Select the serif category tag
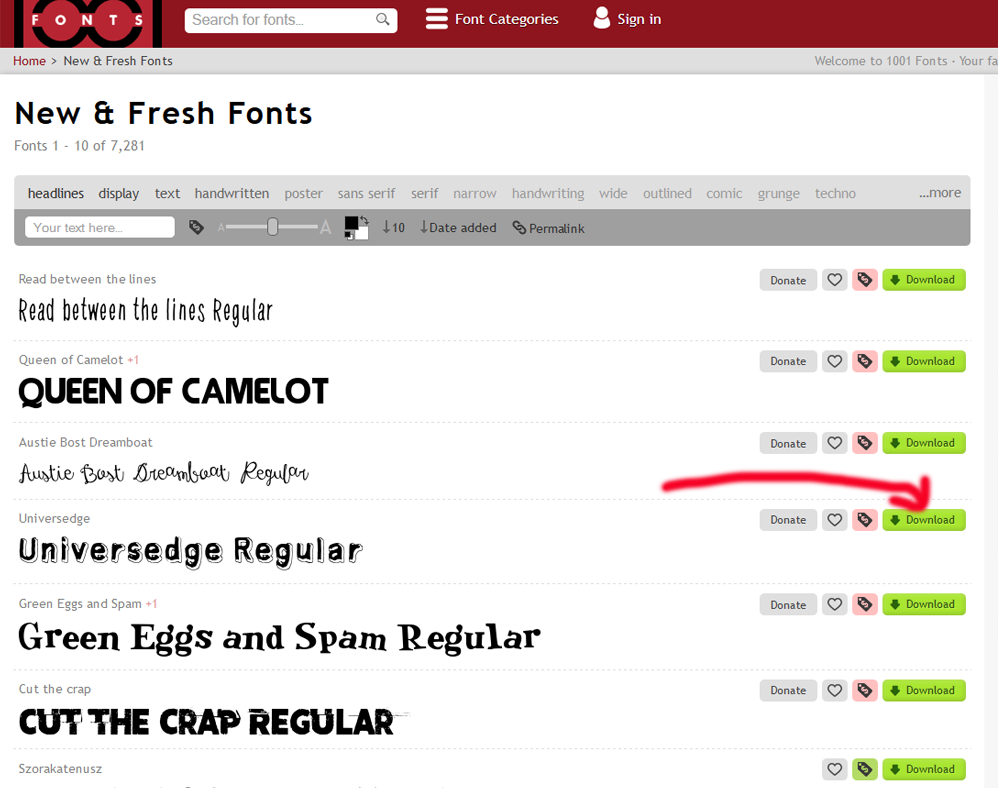The height and width of the screenshot is (788, 998). pos(425,193)
